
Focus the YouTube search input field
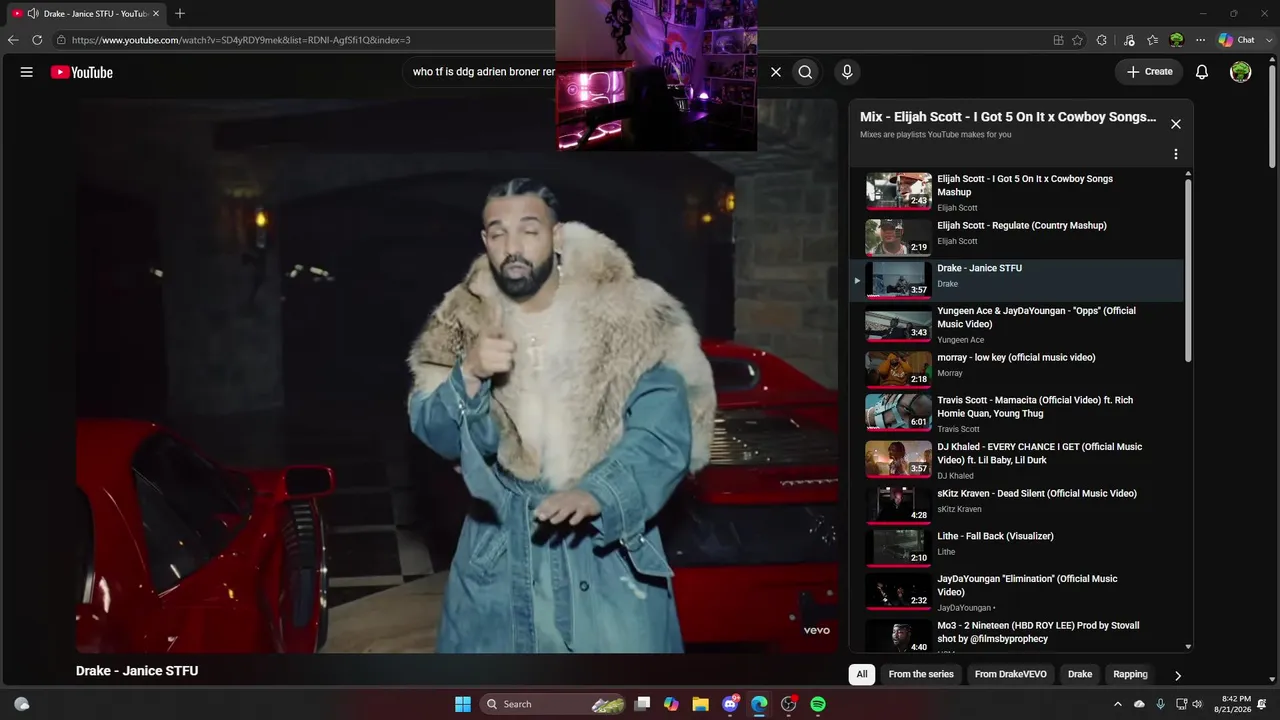485,72
